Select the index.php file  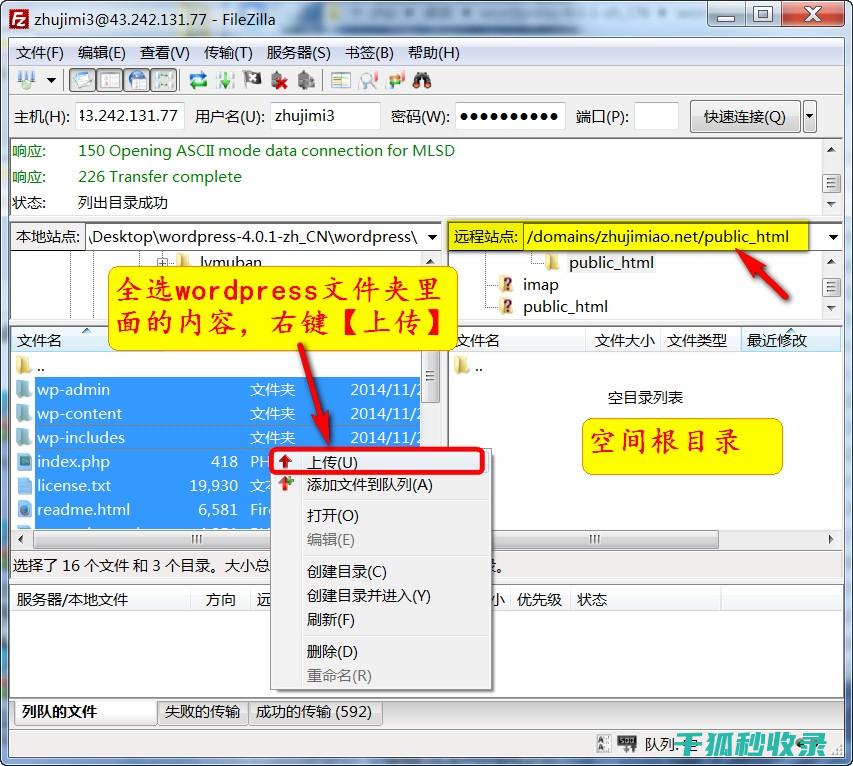click(x=73, y=461)
